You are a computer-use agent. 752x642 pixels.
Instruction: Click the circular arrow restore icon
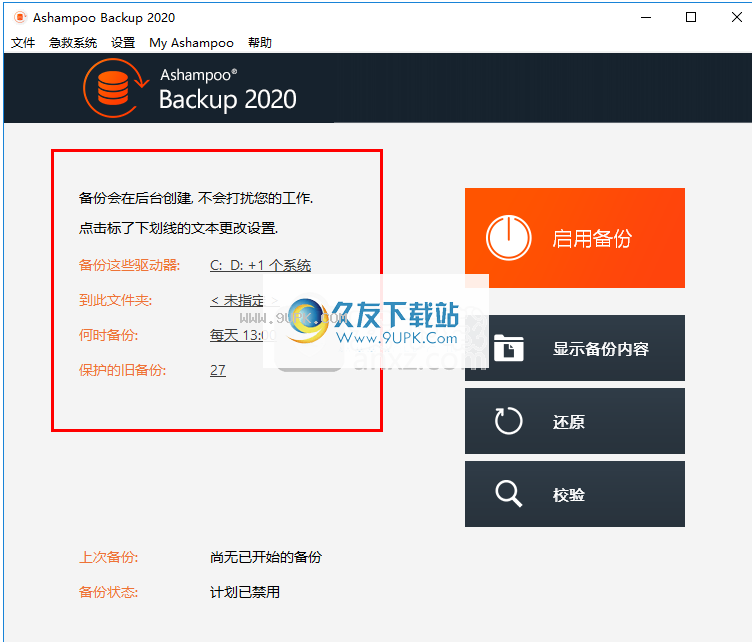[508, 420]
